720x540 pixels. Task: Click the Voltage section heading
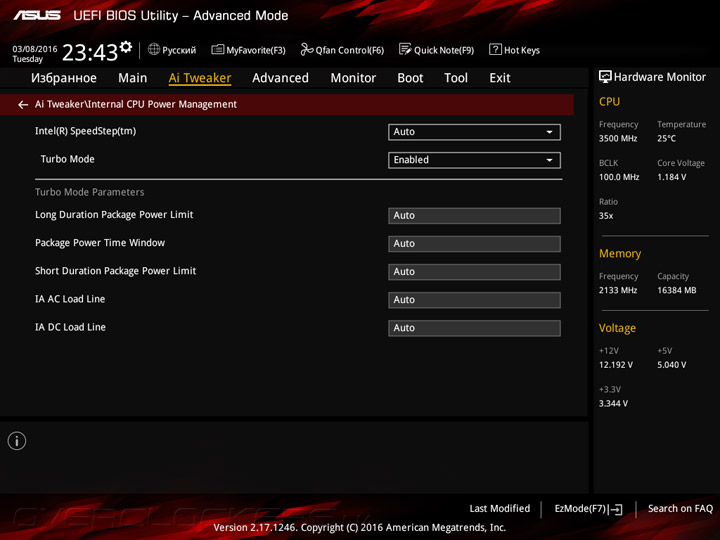click(x=617, y=328)
